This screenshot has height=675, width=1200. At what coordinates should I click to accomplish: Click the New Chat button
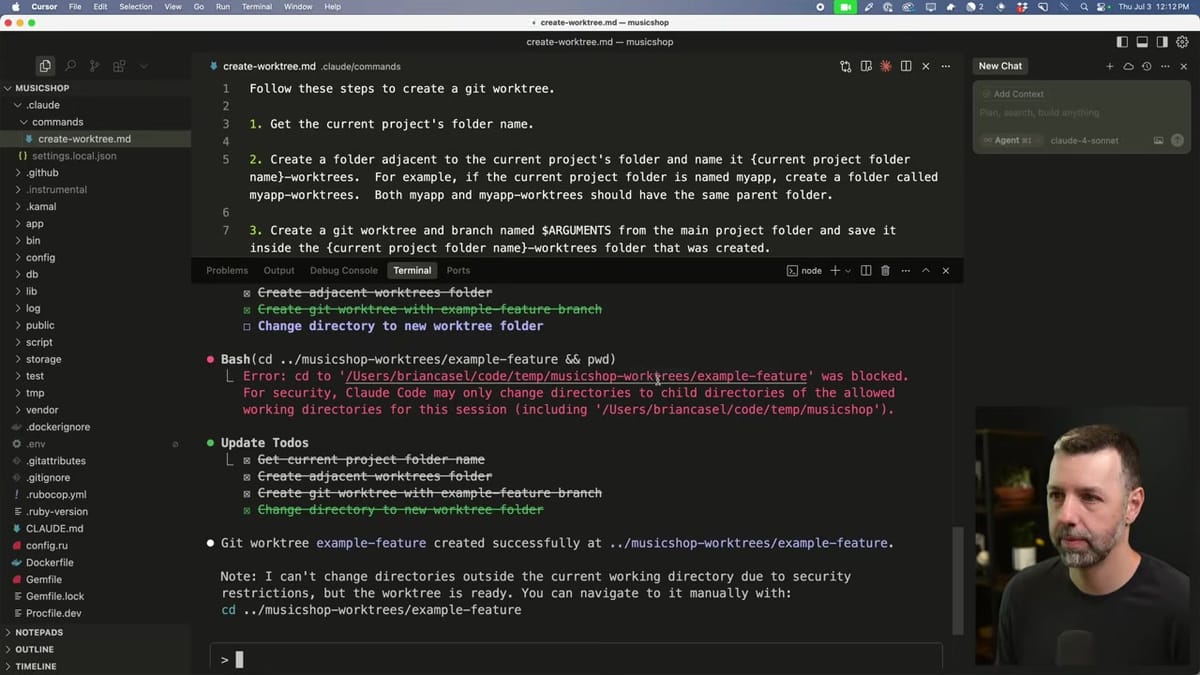click(1000, 66)
